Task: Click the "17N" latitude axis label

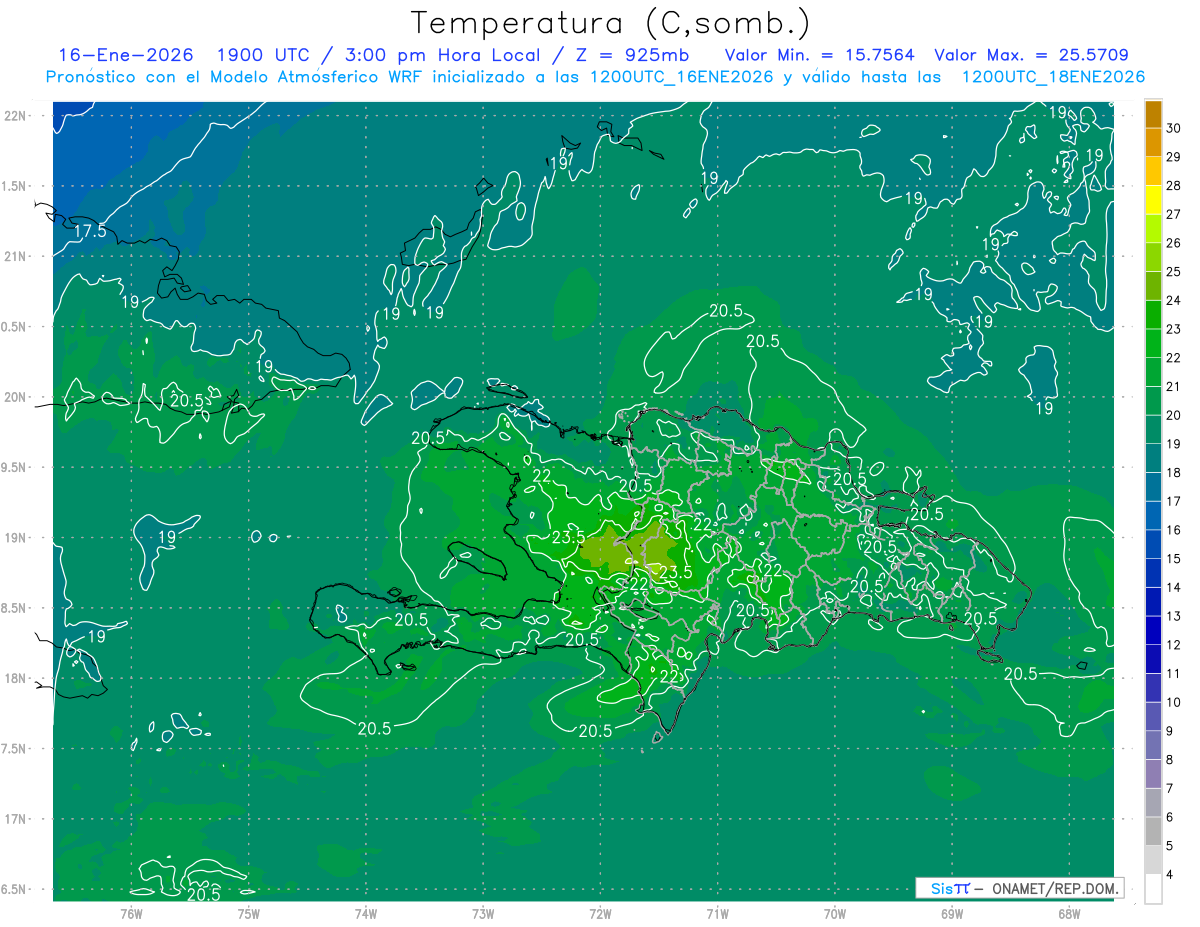Action: 17,819
